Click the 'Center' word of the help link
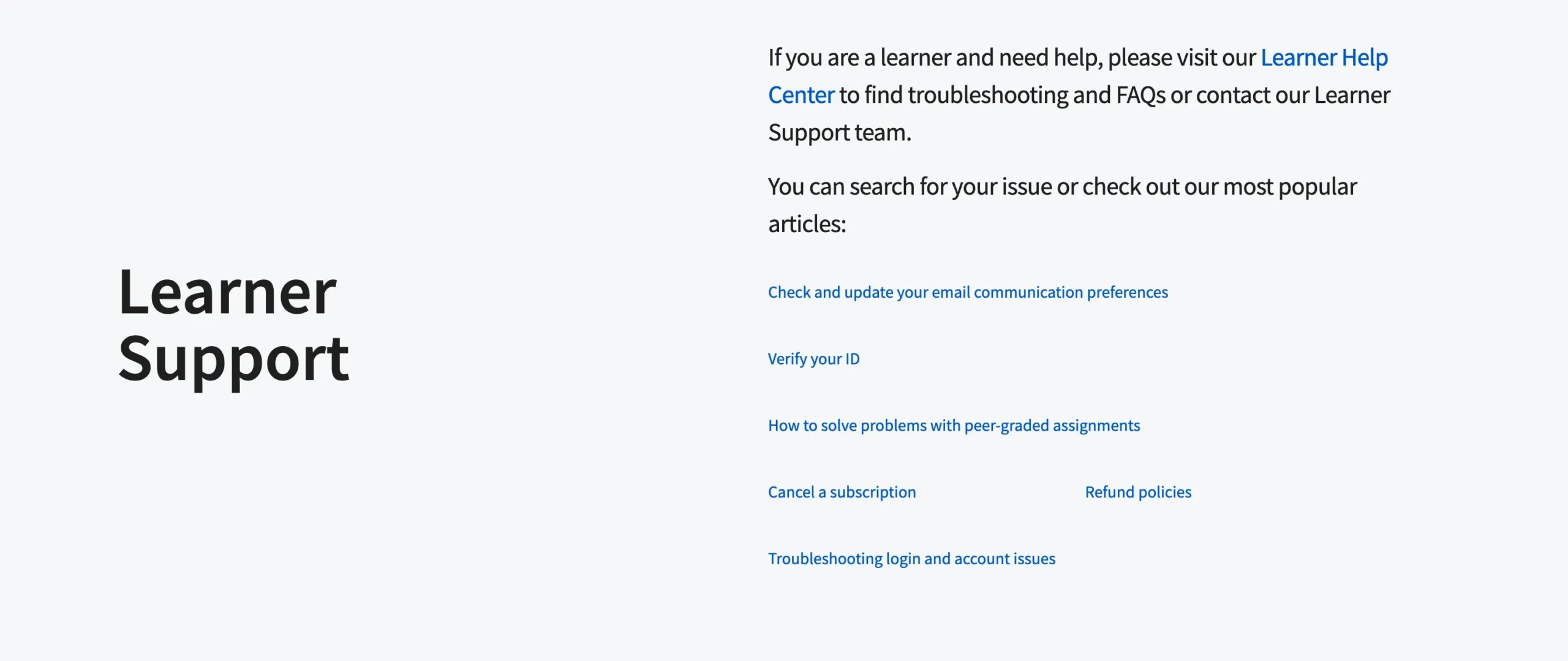This screenshot has width=1568, height=661. [x=801, y=96]
